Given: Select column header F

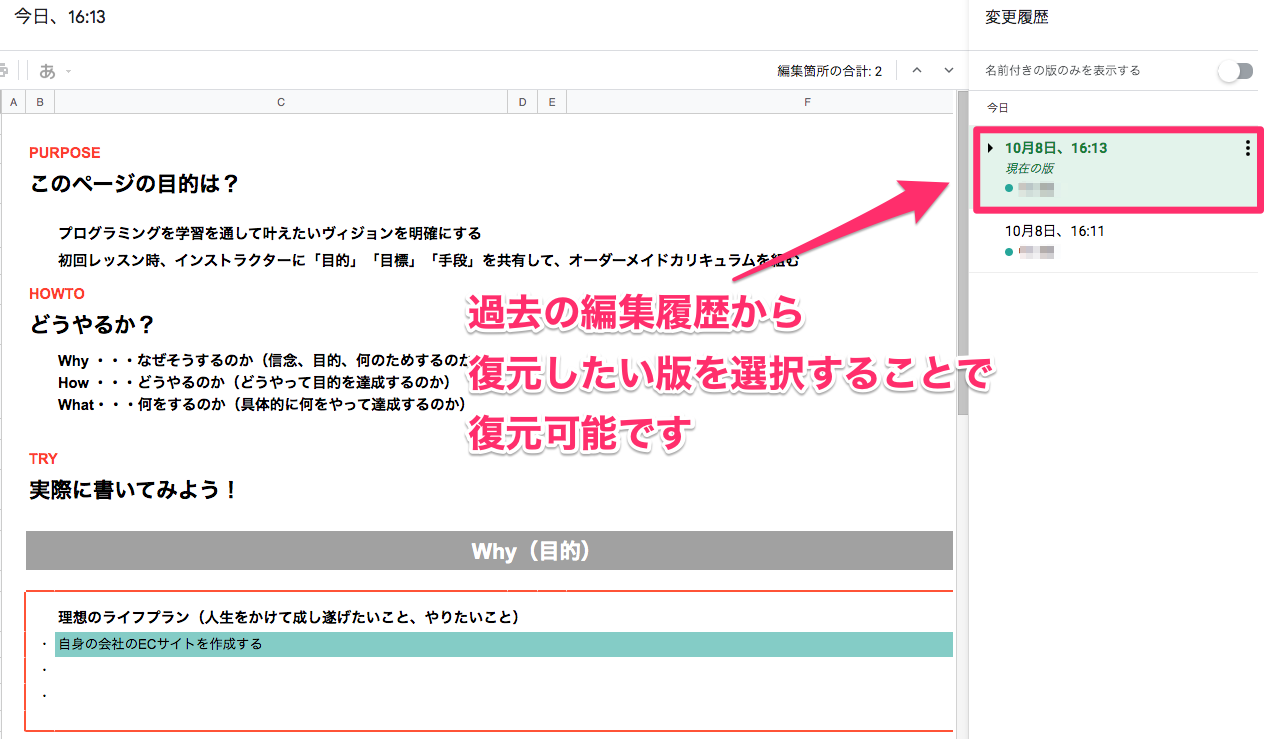Looking at the screenshot, I should 807,101.
